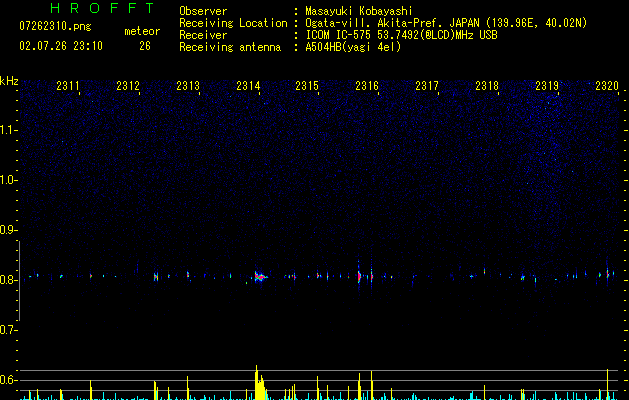Select ICOM IC-575 53.7492 MHz USB text
Screen dimensions: 629x400
[x=401, y=35]
